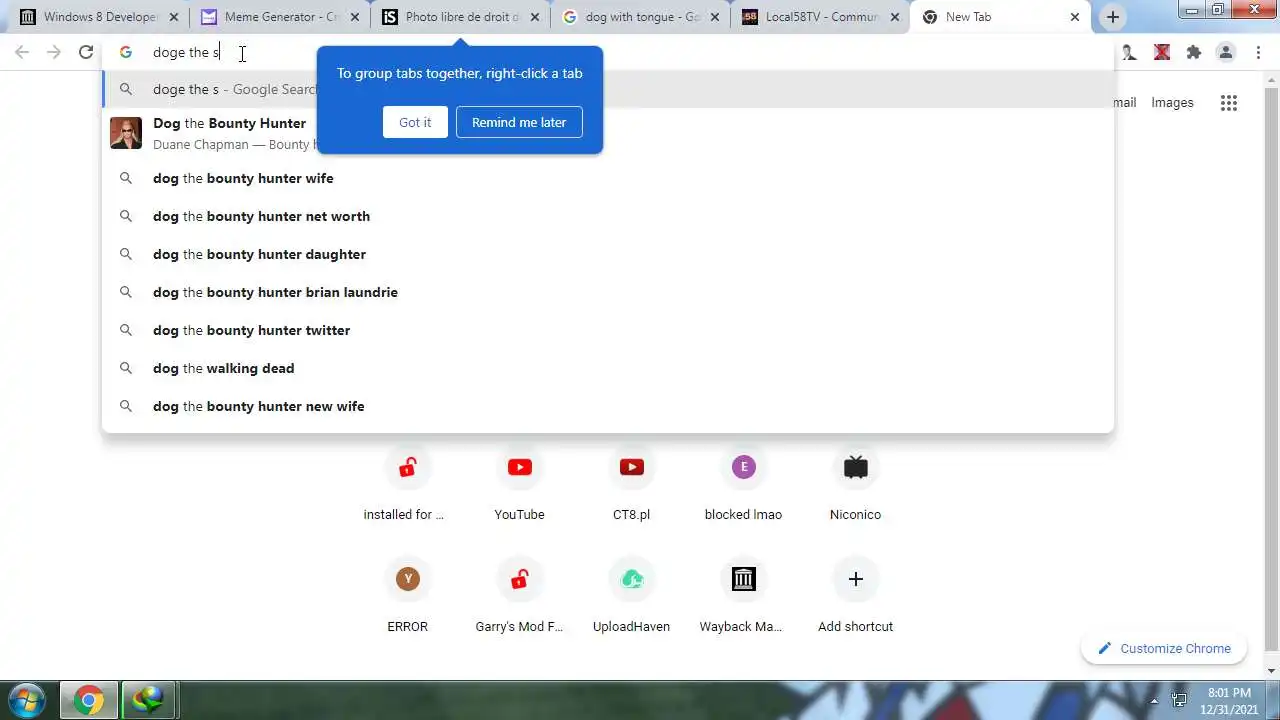
Task: Open the Extensions puzzle-piece menu
Action: (x=1194, y=53)
